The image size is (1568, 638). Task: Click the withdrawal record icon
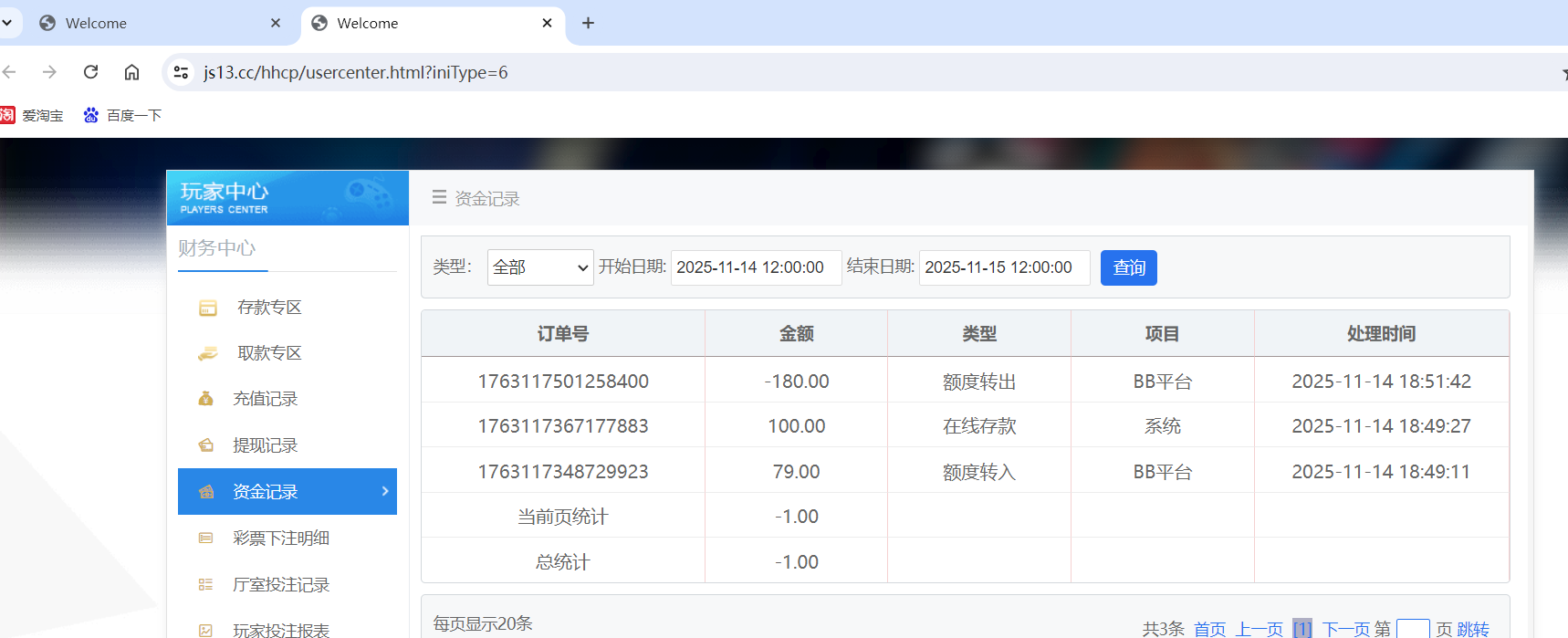click(206, 445)
